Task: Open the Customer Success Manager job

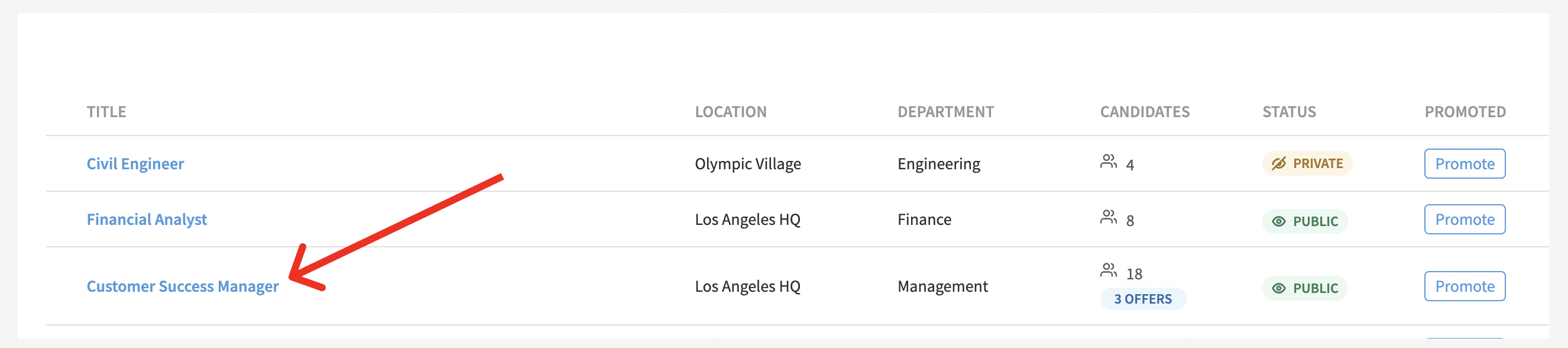Action: [x=183, y=286]
